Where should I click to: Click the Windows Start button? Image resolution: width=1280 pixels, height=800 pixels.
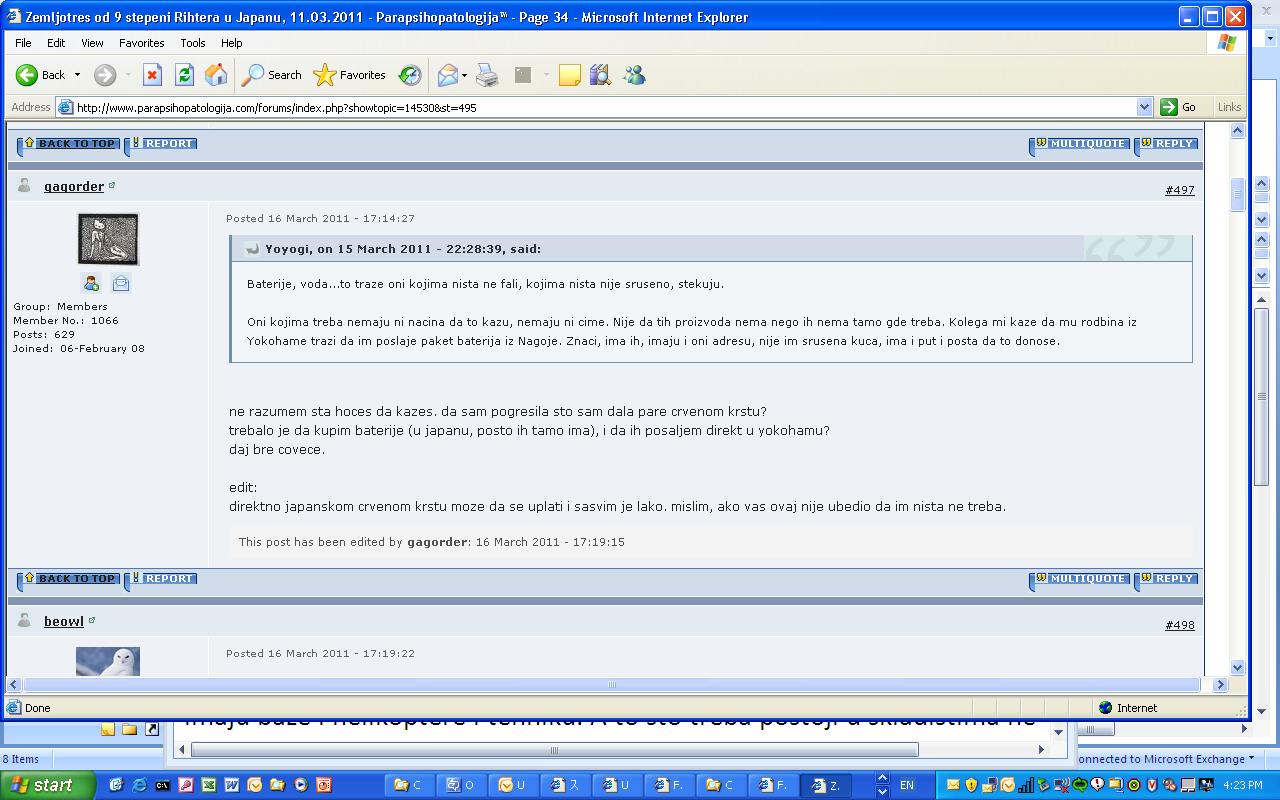[48, 785]
